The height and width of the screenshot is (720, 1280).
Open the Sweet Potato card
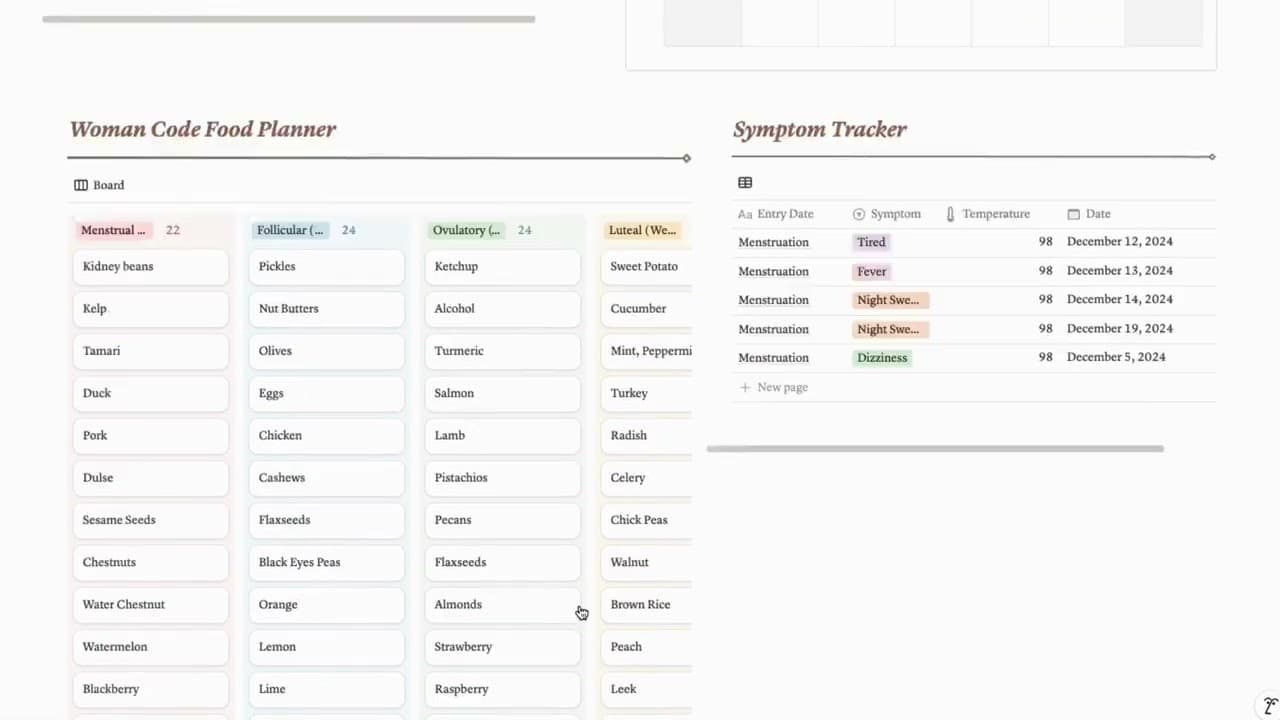[x=647, y=267]
